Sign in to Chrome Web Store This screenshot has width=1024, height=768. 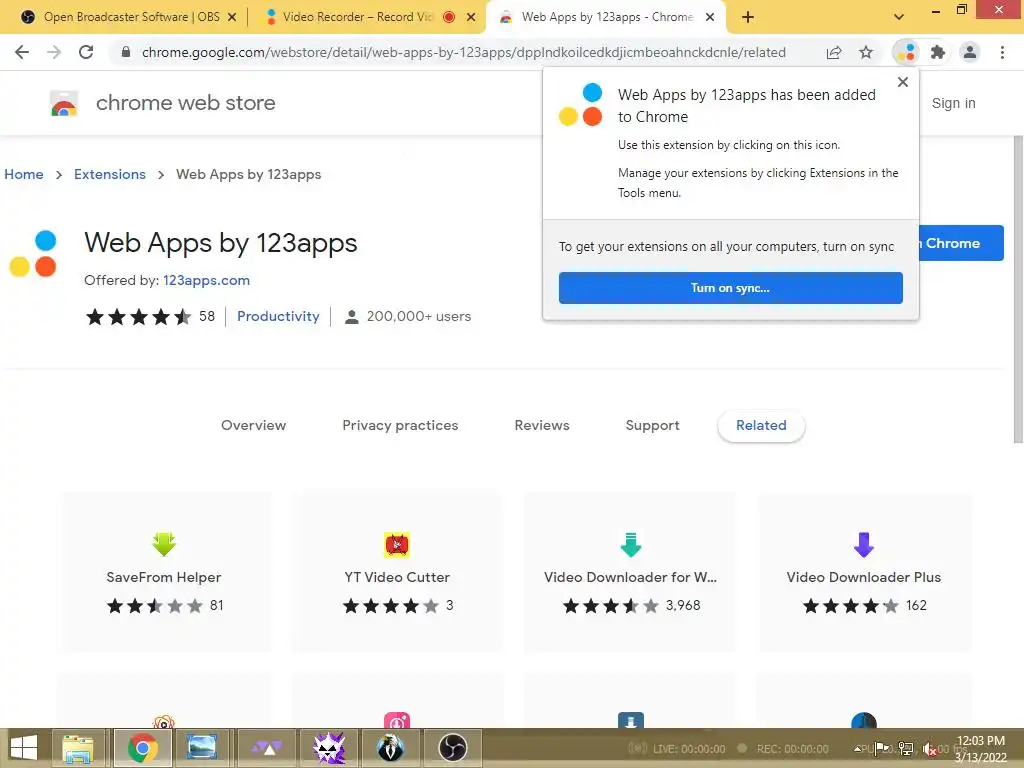[x=953, y=103]
